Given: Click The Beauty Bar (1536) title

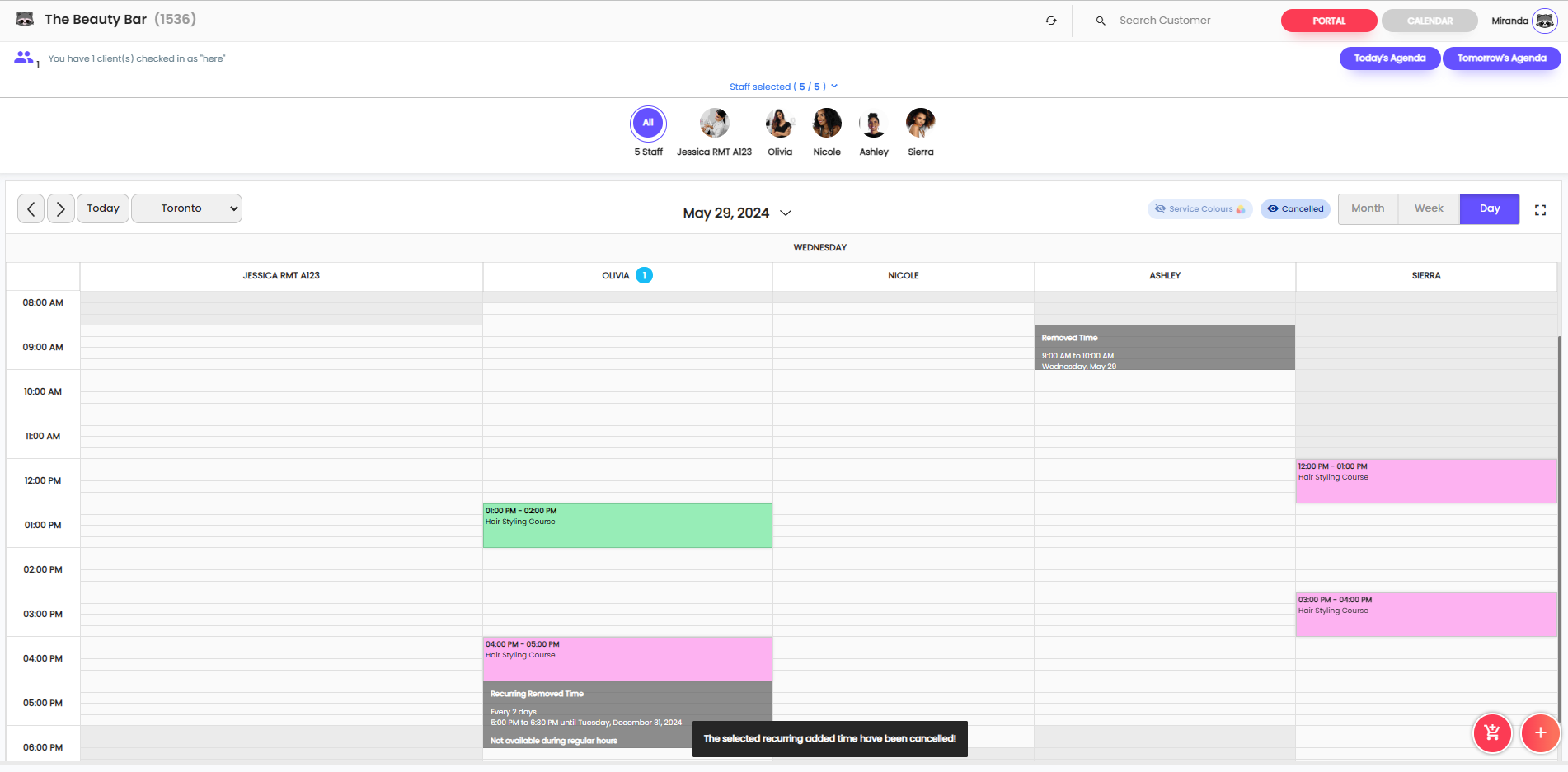Looking at the screenshot, I should coord(120,19).
